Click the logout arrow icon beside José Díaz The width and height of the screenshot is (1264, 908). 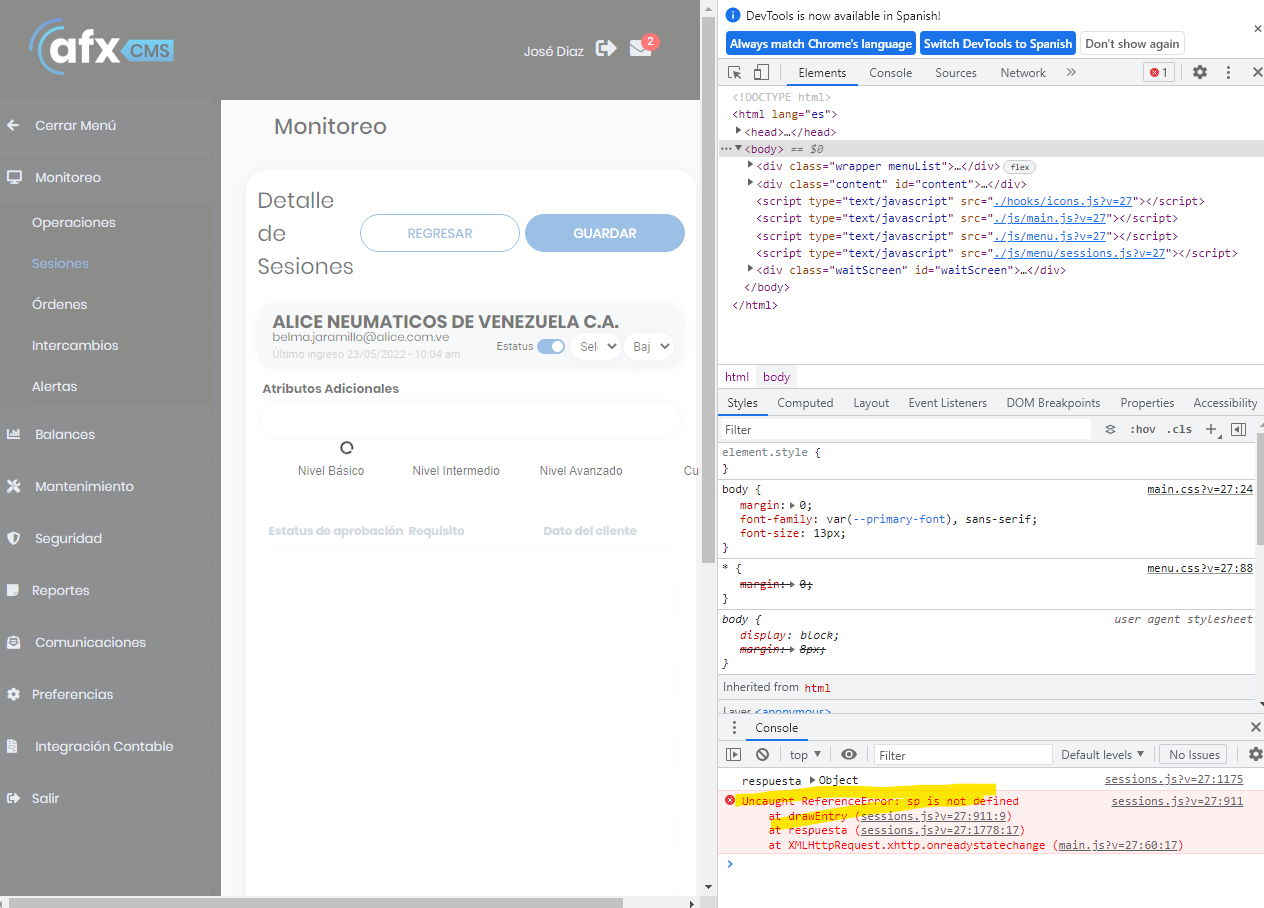coord(606,48)
